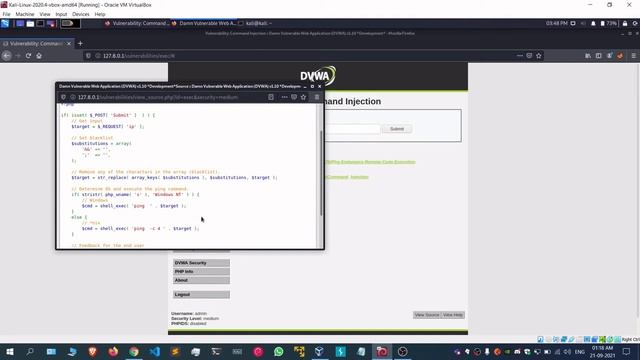
Task: Open the Firefox hamburger menu
Action: (633, 56)
